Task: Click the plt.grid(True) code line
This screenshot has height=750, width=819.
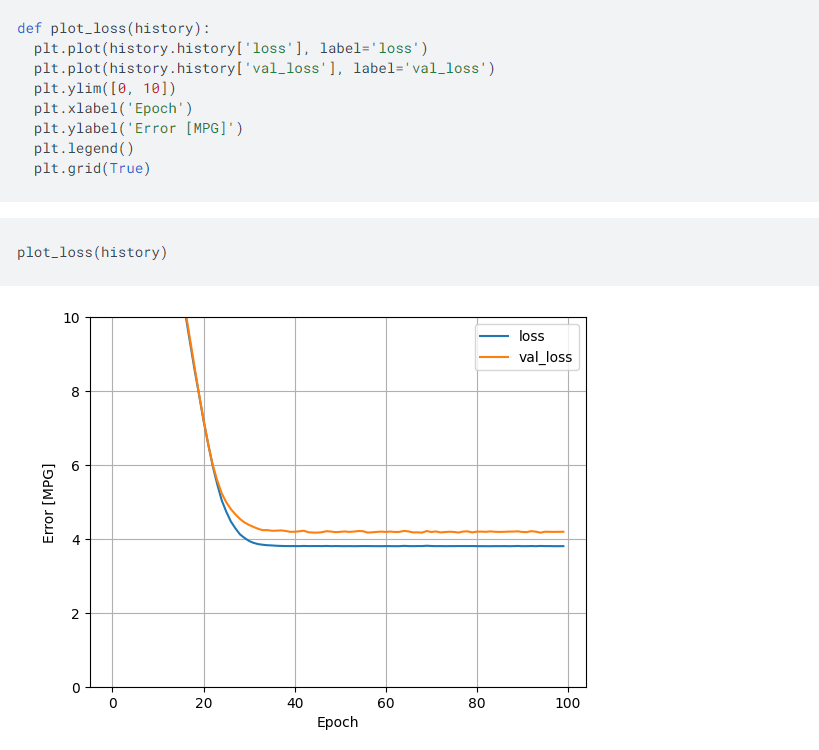Action: [x=92, y=168]
